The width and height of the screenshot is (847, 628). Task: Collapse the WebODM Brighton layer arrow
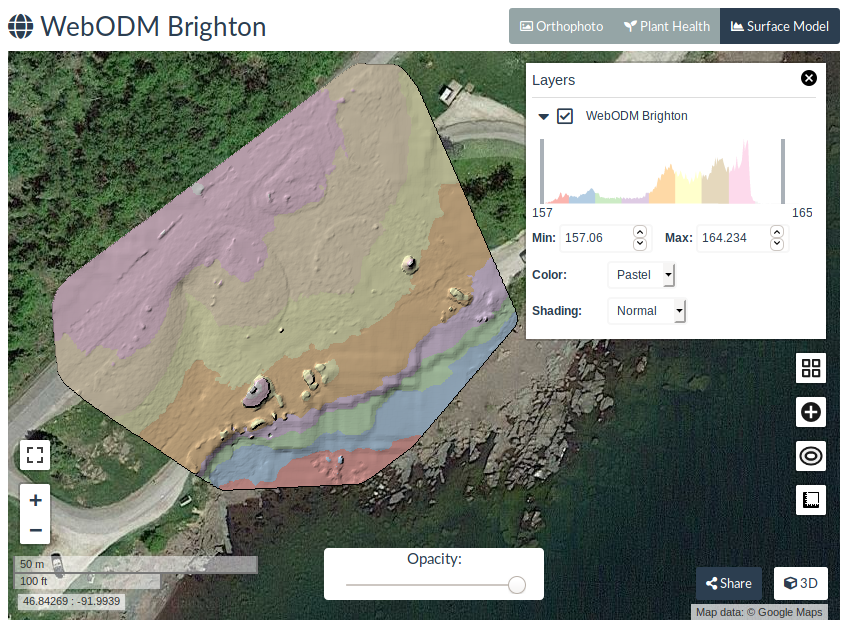tap(543, 116)
